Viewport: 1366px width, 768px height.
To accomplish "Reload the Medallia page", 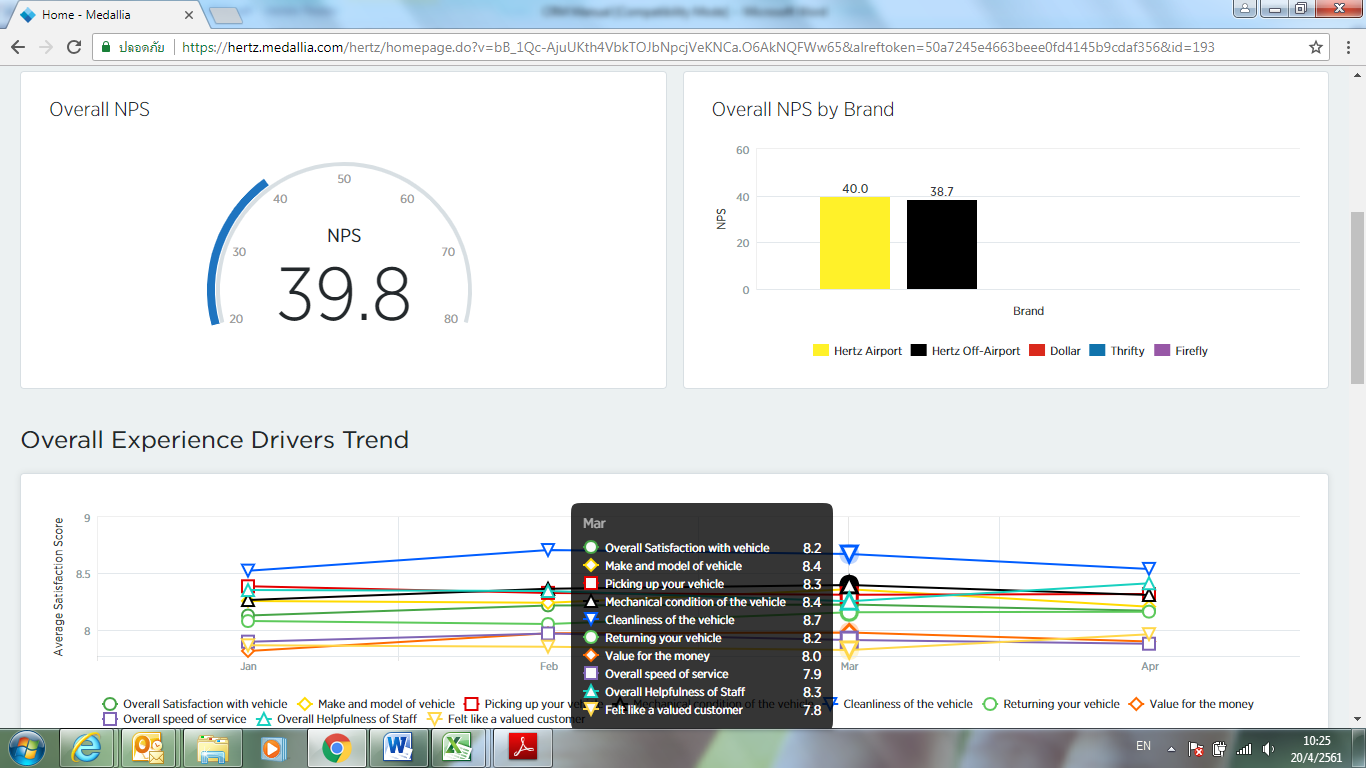I will 74,47.
